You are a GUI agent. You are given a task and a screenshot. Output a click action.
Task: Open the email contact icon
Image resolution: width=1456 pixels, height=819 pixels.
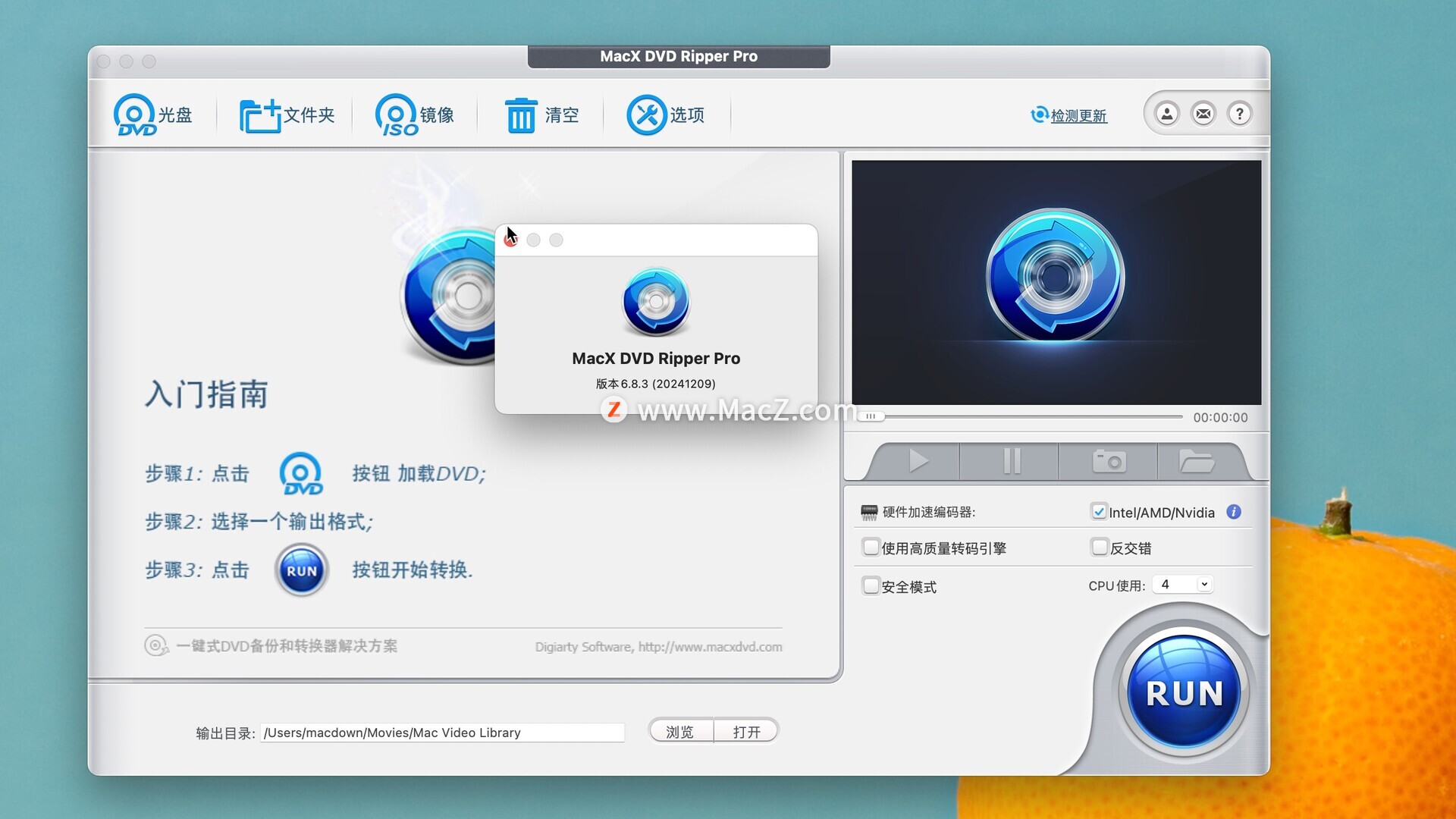[x=1203, y=115]
